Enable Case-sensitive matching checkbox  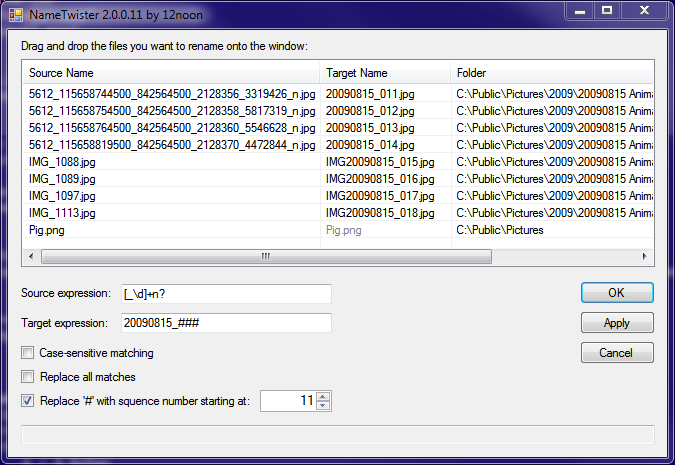(x=28, y=353)
